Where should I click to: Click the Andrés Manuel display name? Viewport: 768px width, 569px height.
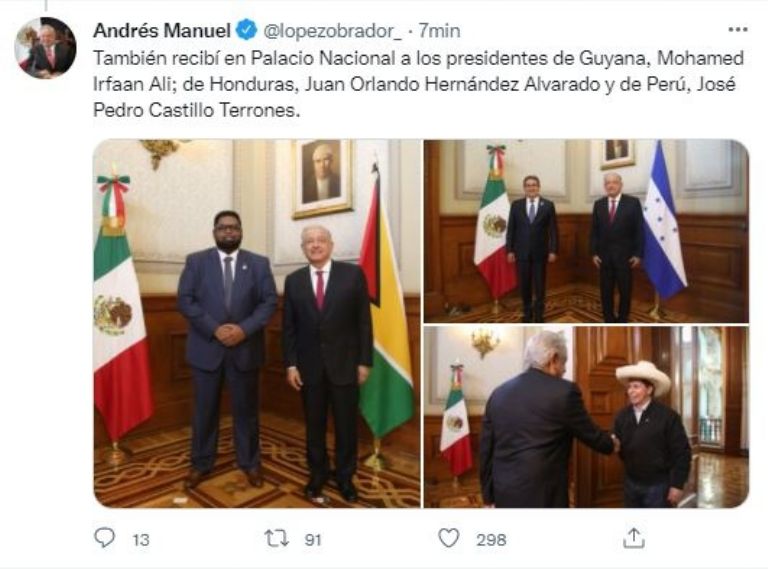162,31
